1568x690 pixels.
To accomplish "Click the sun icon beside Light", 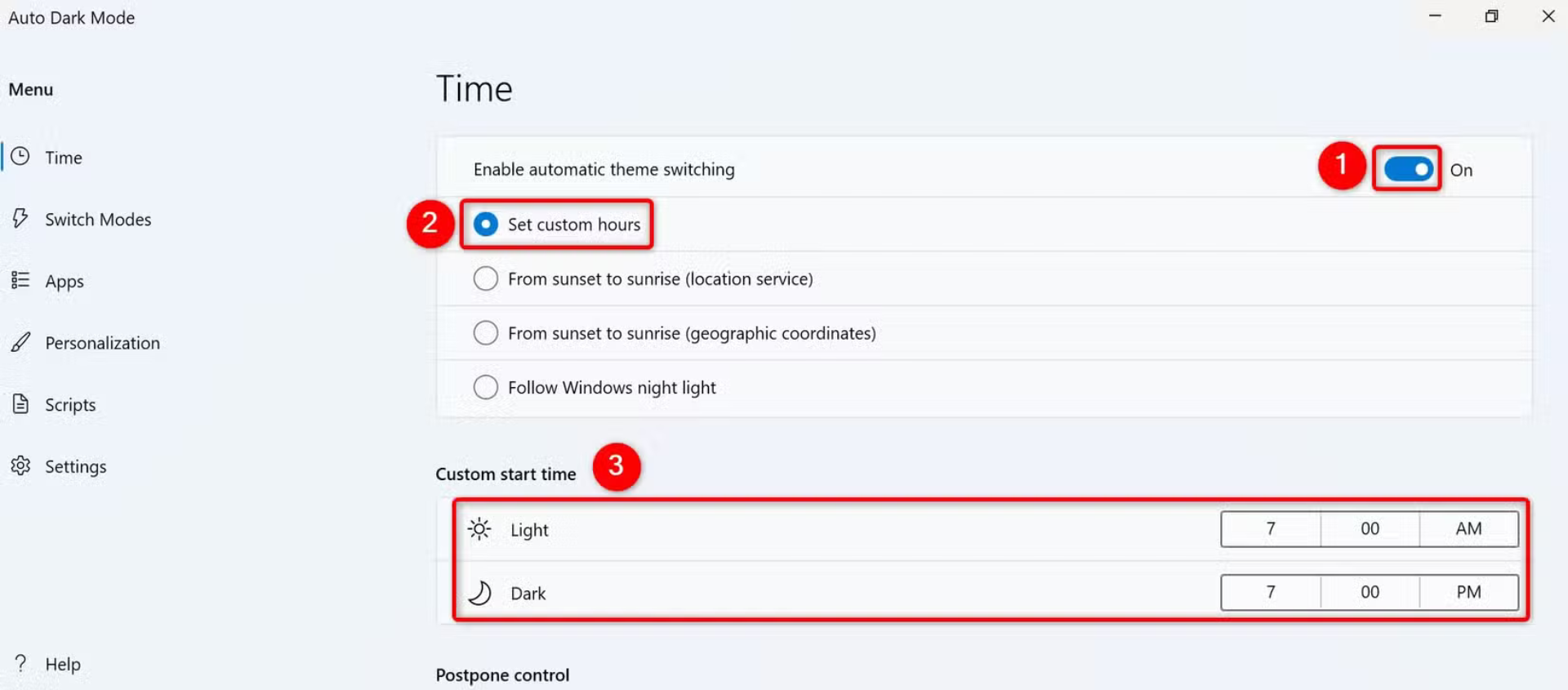I will tap(480, 528).
